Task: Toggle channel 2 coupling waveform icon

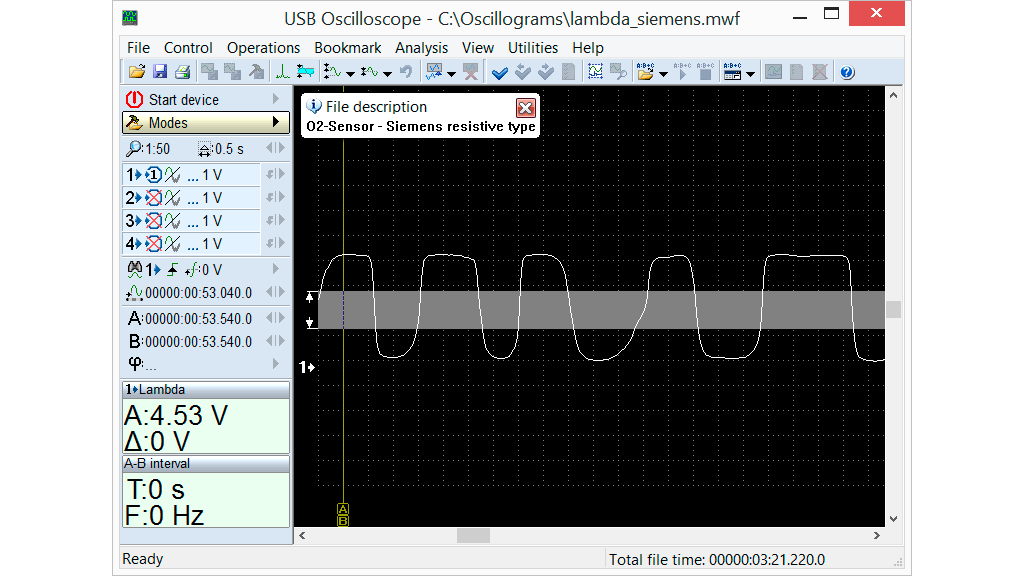Action: 172,198
